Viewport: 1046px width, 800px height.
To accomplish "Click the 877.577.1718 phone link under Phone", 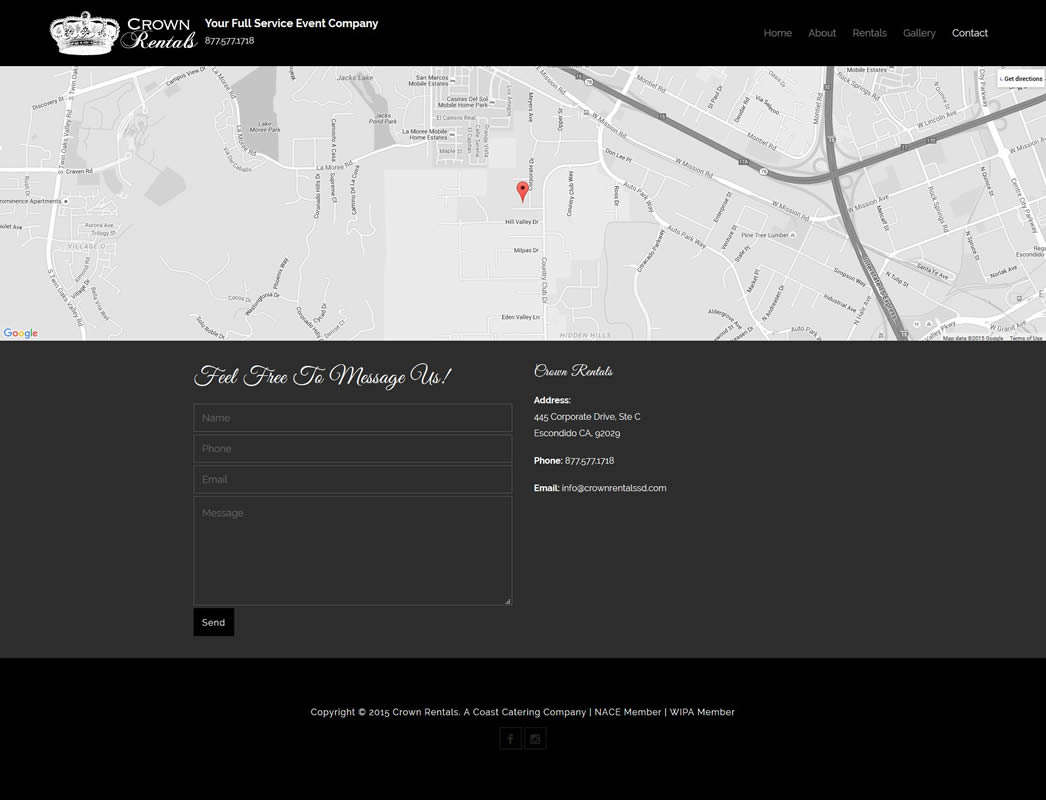I will tap(589, 461).
